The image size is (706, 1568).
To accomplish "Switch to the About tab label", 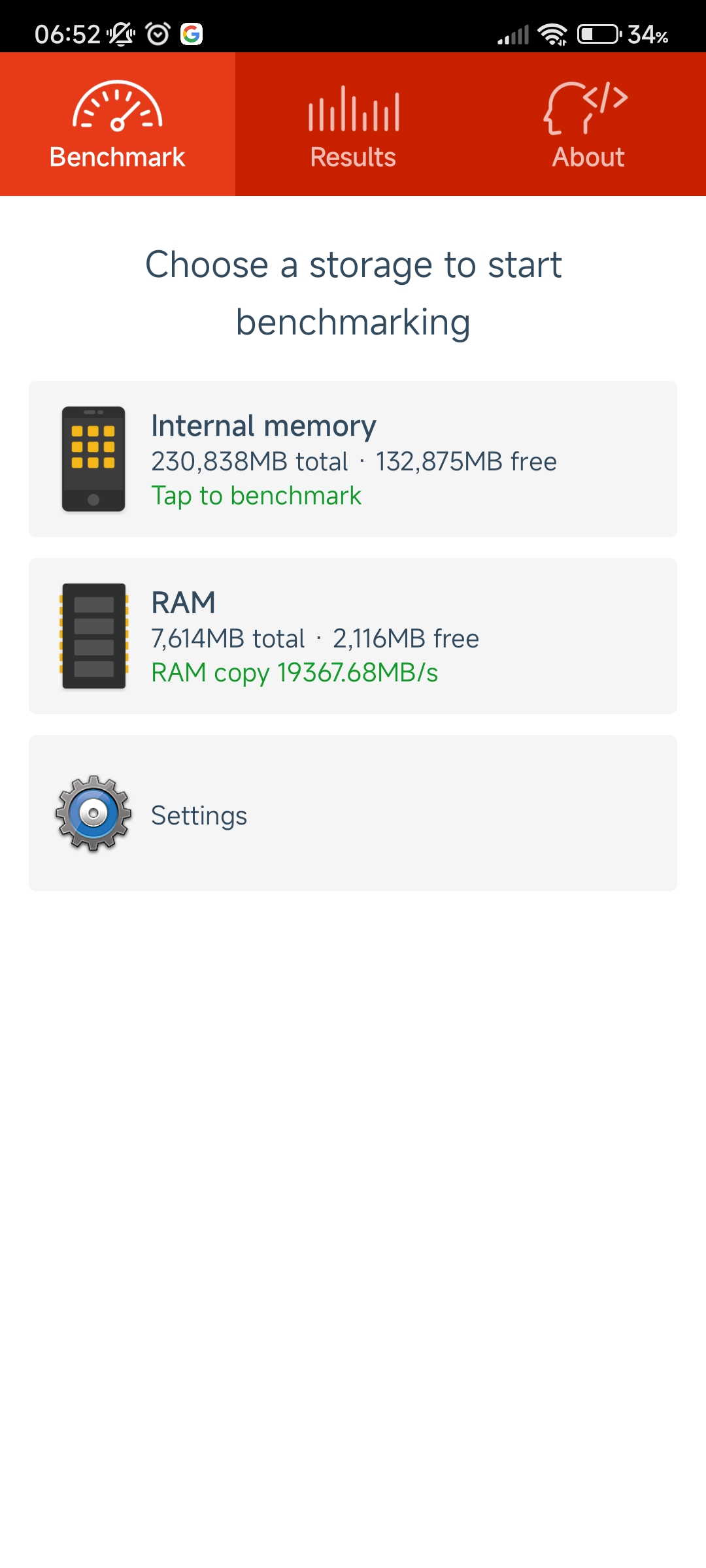I will point(588,157).
